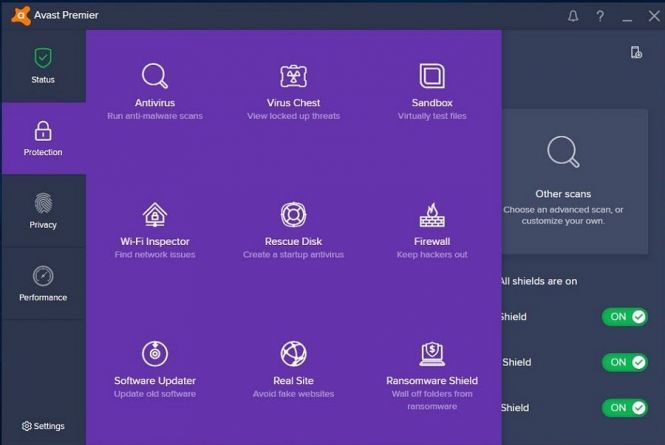Click the Virus Chest title text
This screenshot has height=445, width=665.
[293, 103]
